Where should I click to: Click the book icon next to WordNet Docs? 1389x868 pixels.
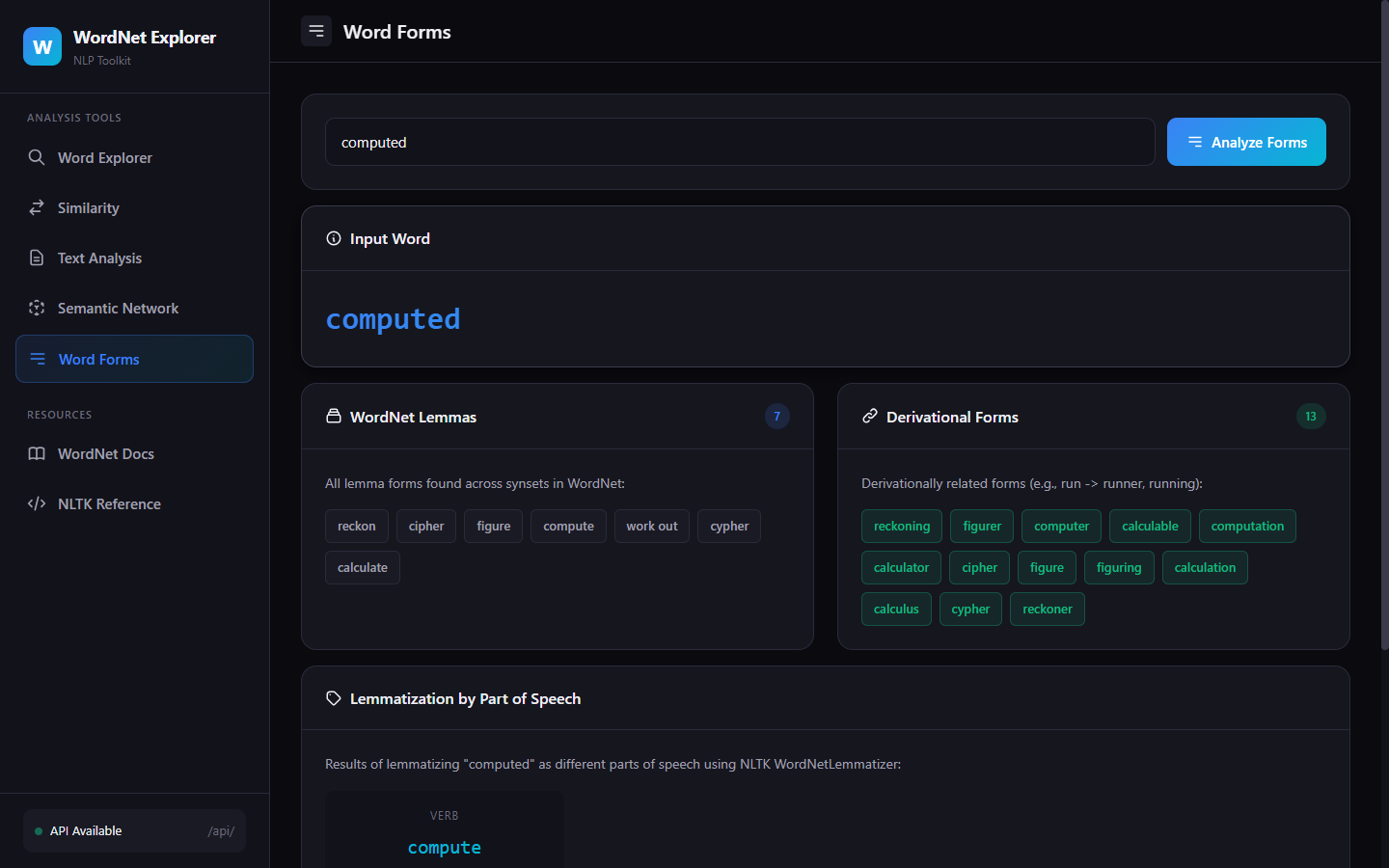click(37, 453)
